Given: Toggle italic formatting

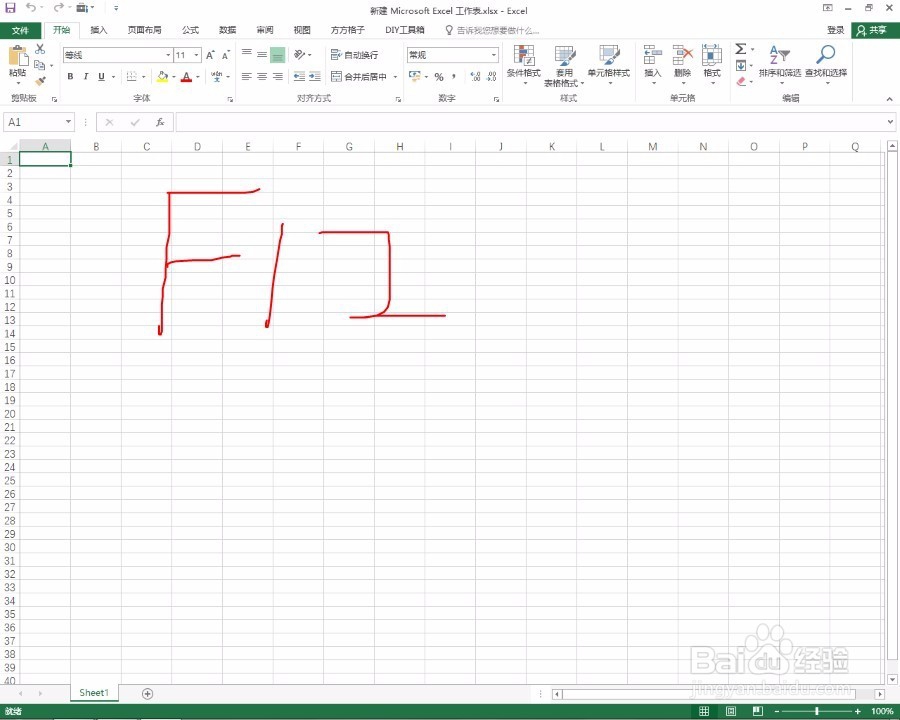Looking at the screenshot, I should [86, 76].
